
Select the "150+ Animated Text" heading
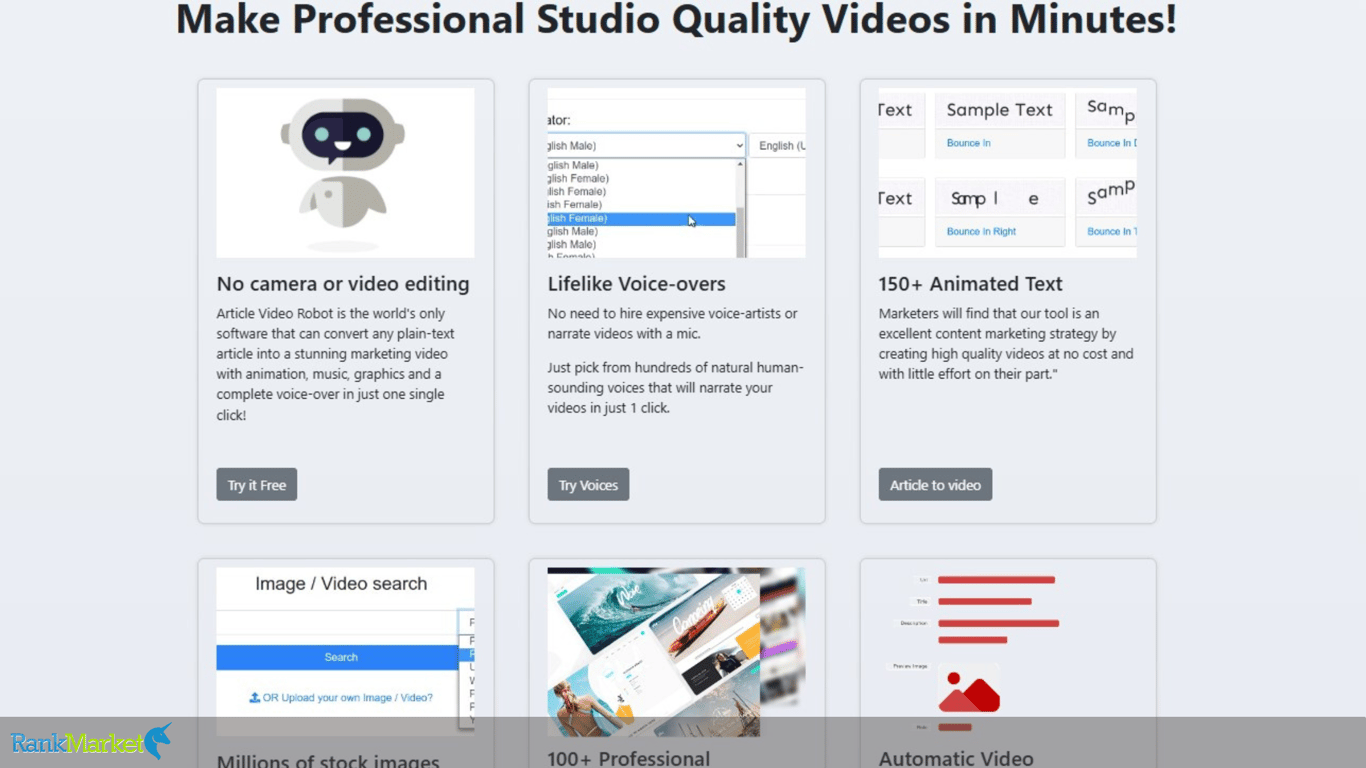point(970,284)
